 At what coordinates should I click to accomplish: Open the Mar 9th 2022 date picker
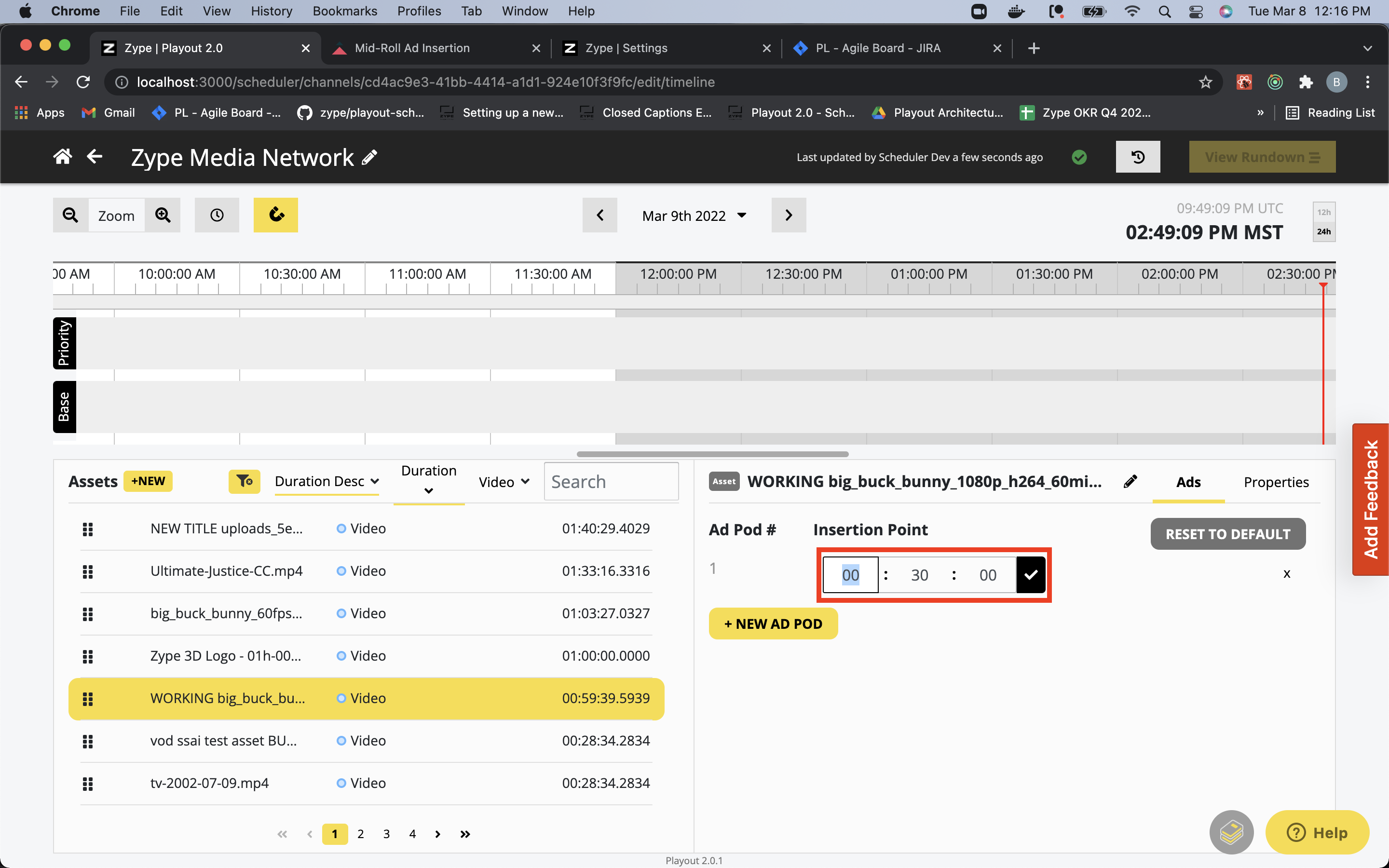(694, 216)
